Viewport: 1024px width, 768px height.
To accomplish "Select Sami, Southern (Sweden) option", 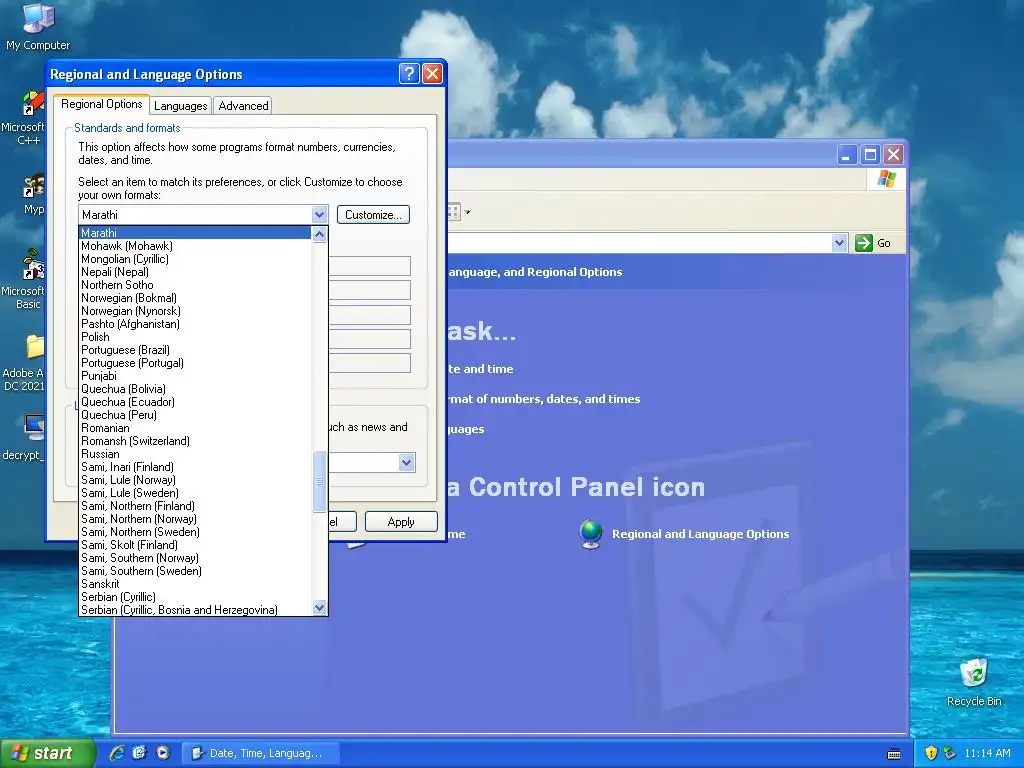I will [195, 571].
